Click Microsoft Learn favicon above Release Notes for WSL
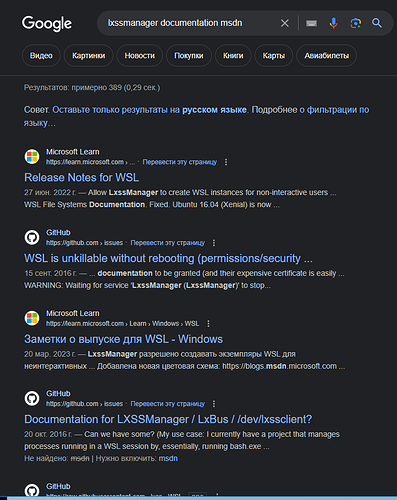Screen dimensions: 397x500 [32, 157]
